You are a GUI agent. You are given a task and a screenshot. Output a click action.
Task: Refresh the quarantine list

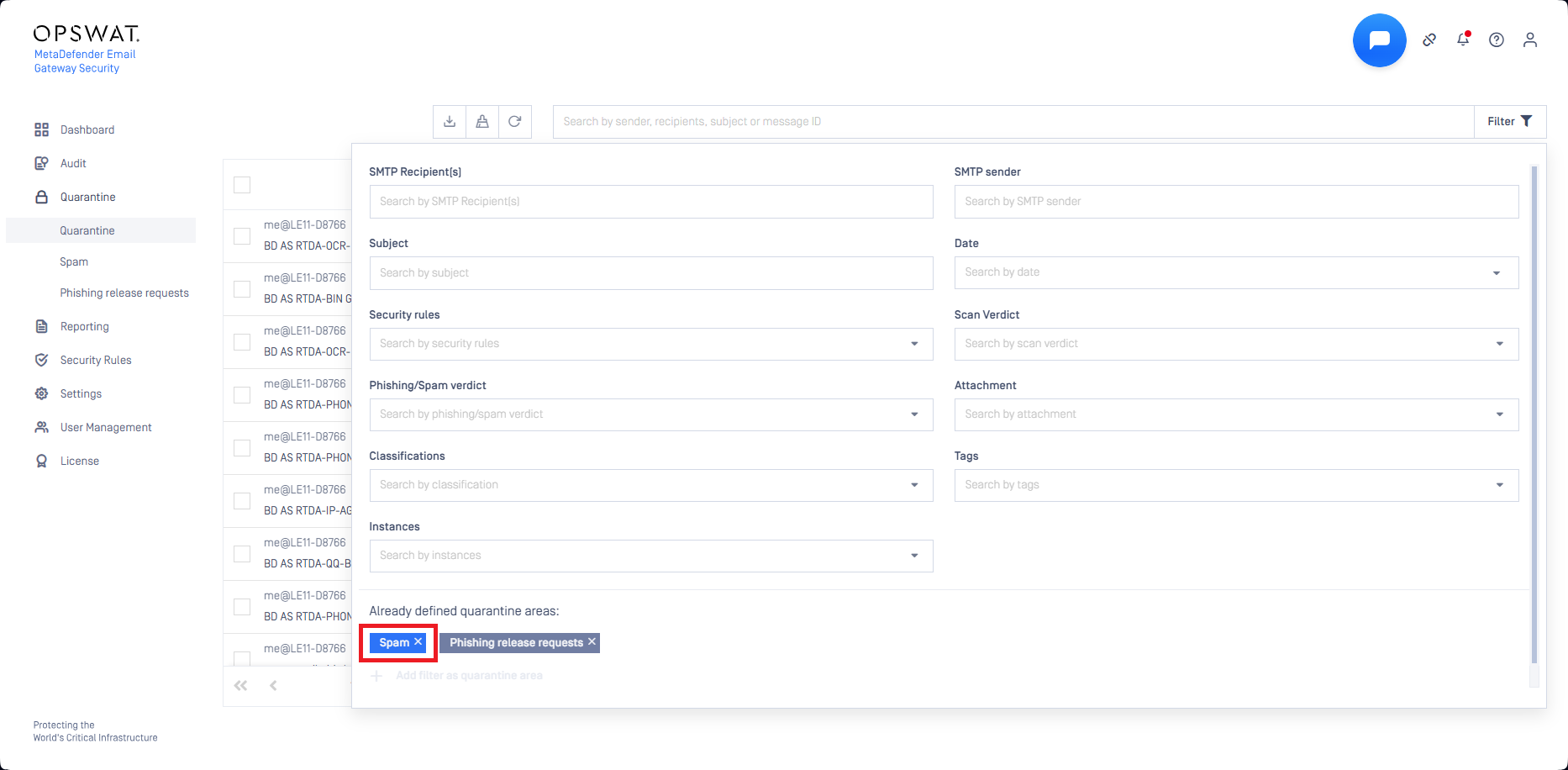point(515,122)
